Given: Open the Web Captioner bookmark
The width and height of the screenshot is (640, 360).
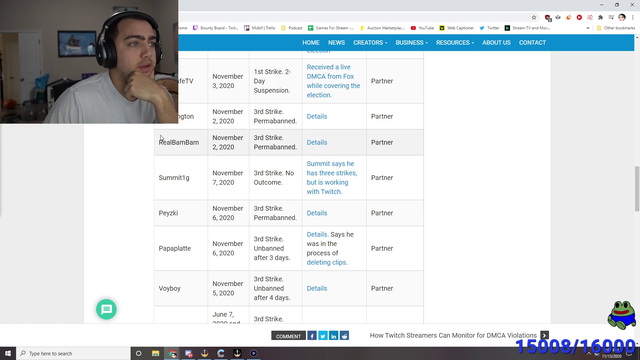Looking at the screenshot, I should tap(457, 28).
